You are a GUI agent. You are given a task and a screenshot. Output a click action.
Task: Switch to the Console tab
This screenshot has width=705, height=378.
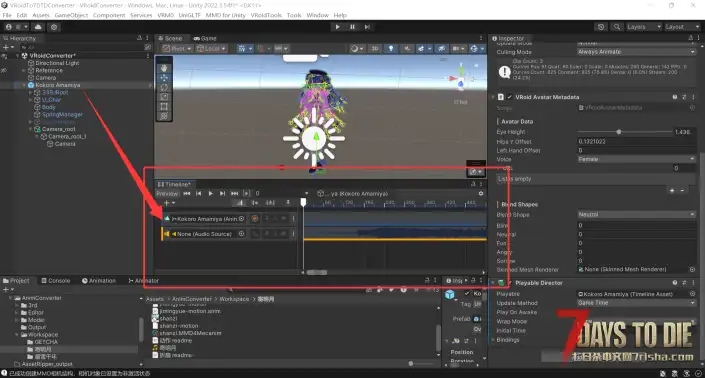56,280
